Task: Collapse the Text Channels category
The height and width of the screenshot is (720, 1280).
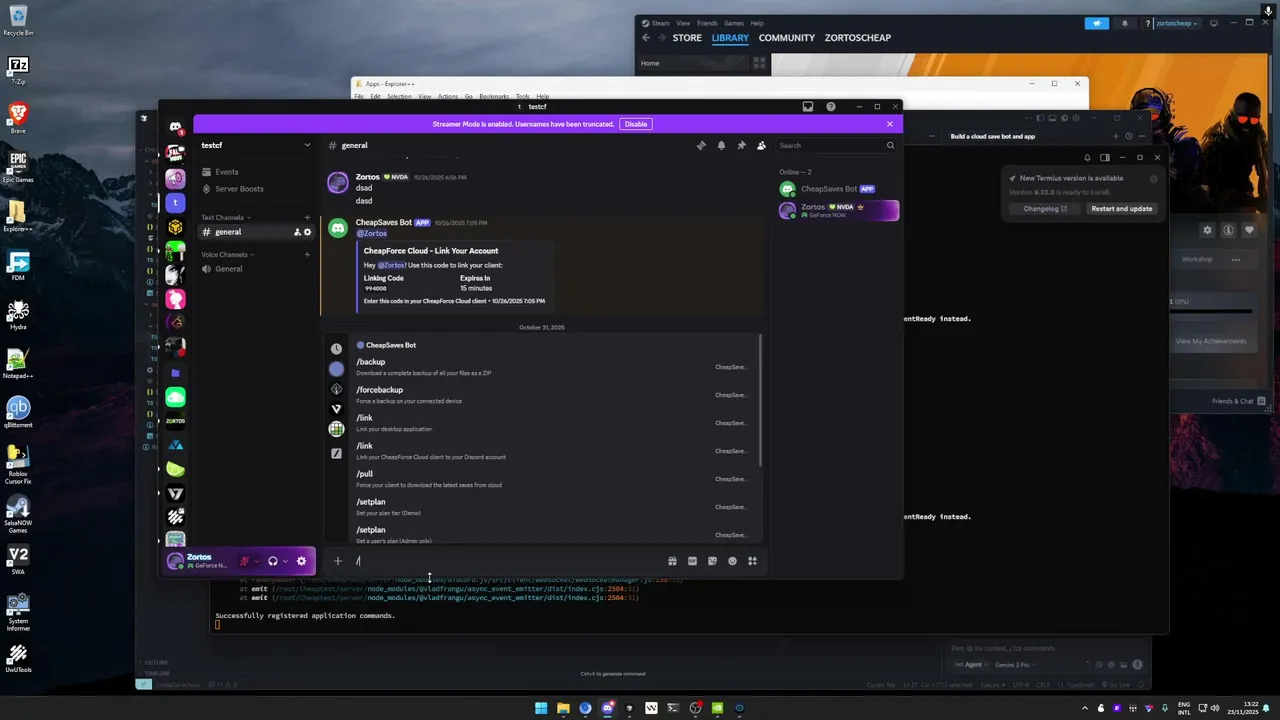Action: (x=225, y=217)
